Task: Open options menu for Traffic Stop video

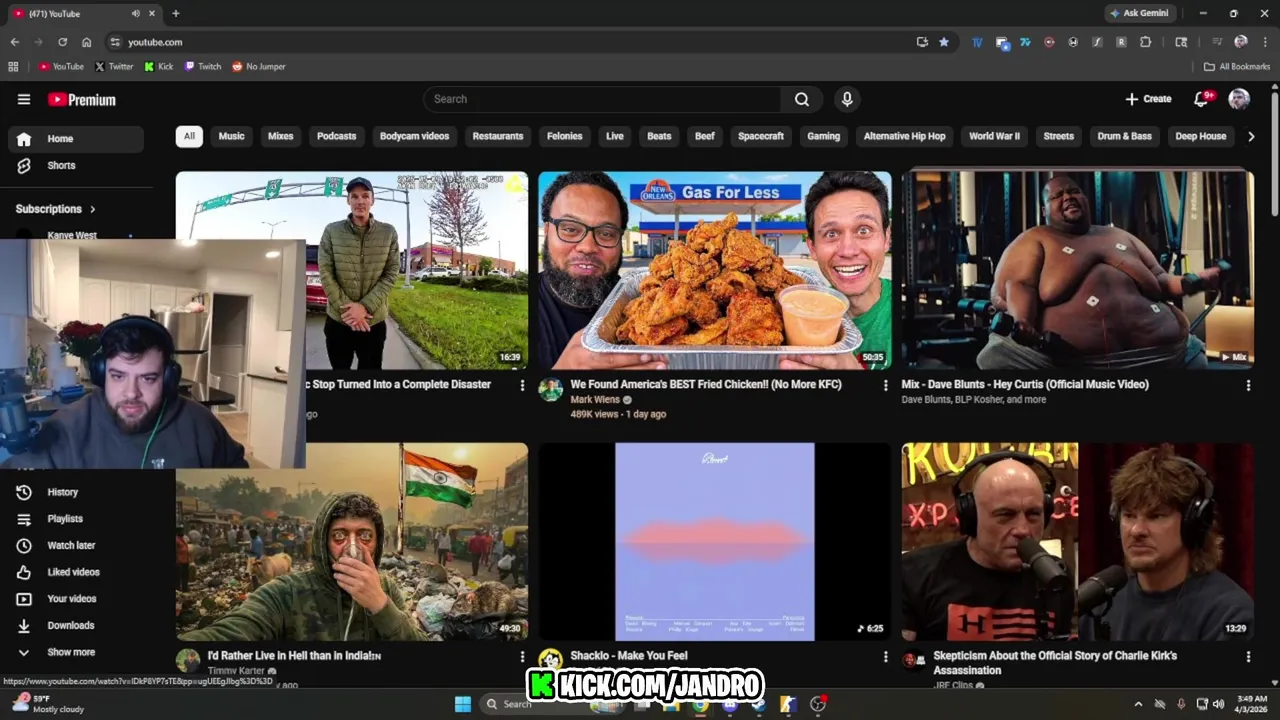Action: click(x=522, y=385)
